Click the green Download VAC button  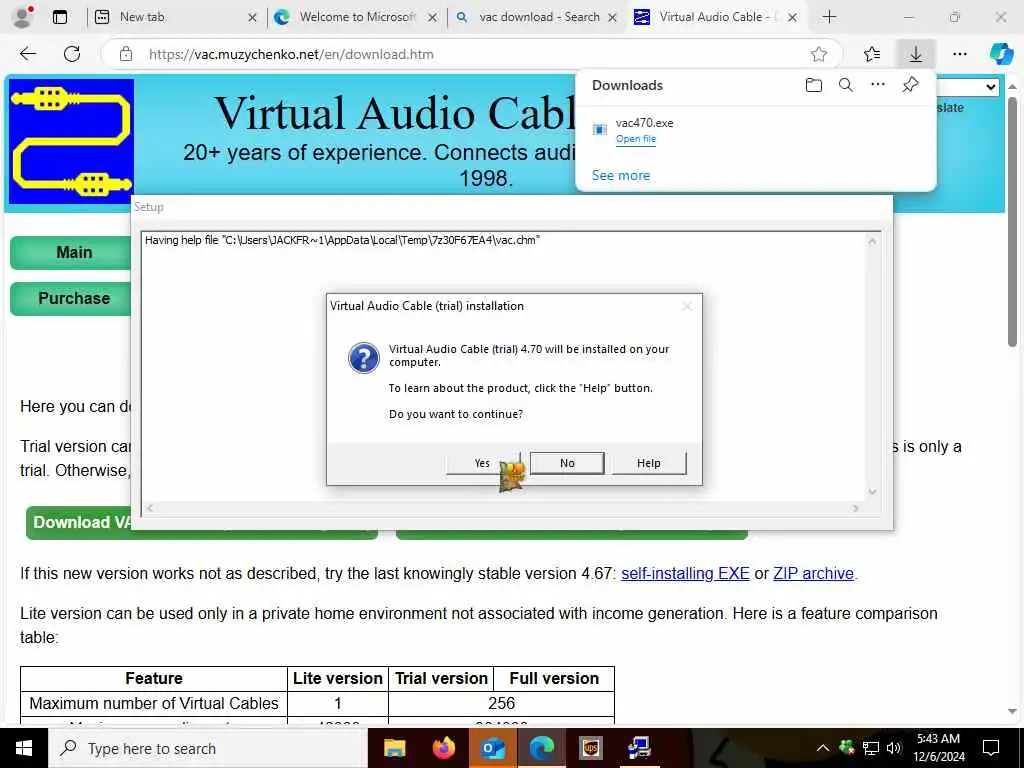pos(78,522)
